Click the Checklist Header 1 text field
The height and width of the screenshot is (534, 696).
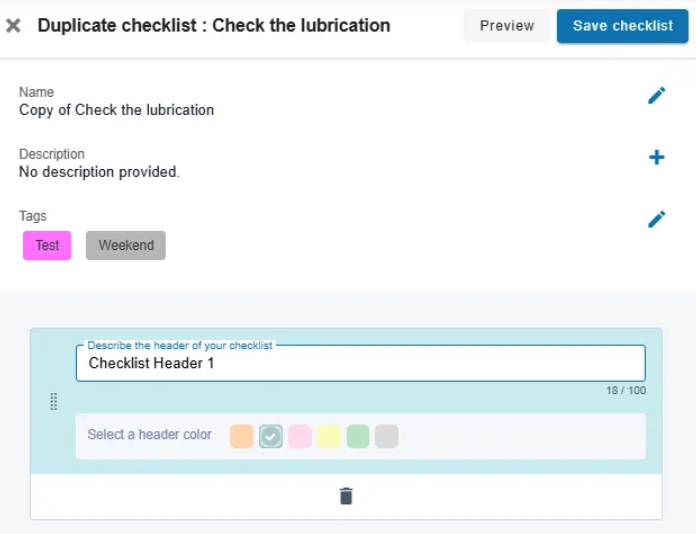click(360, 364)
